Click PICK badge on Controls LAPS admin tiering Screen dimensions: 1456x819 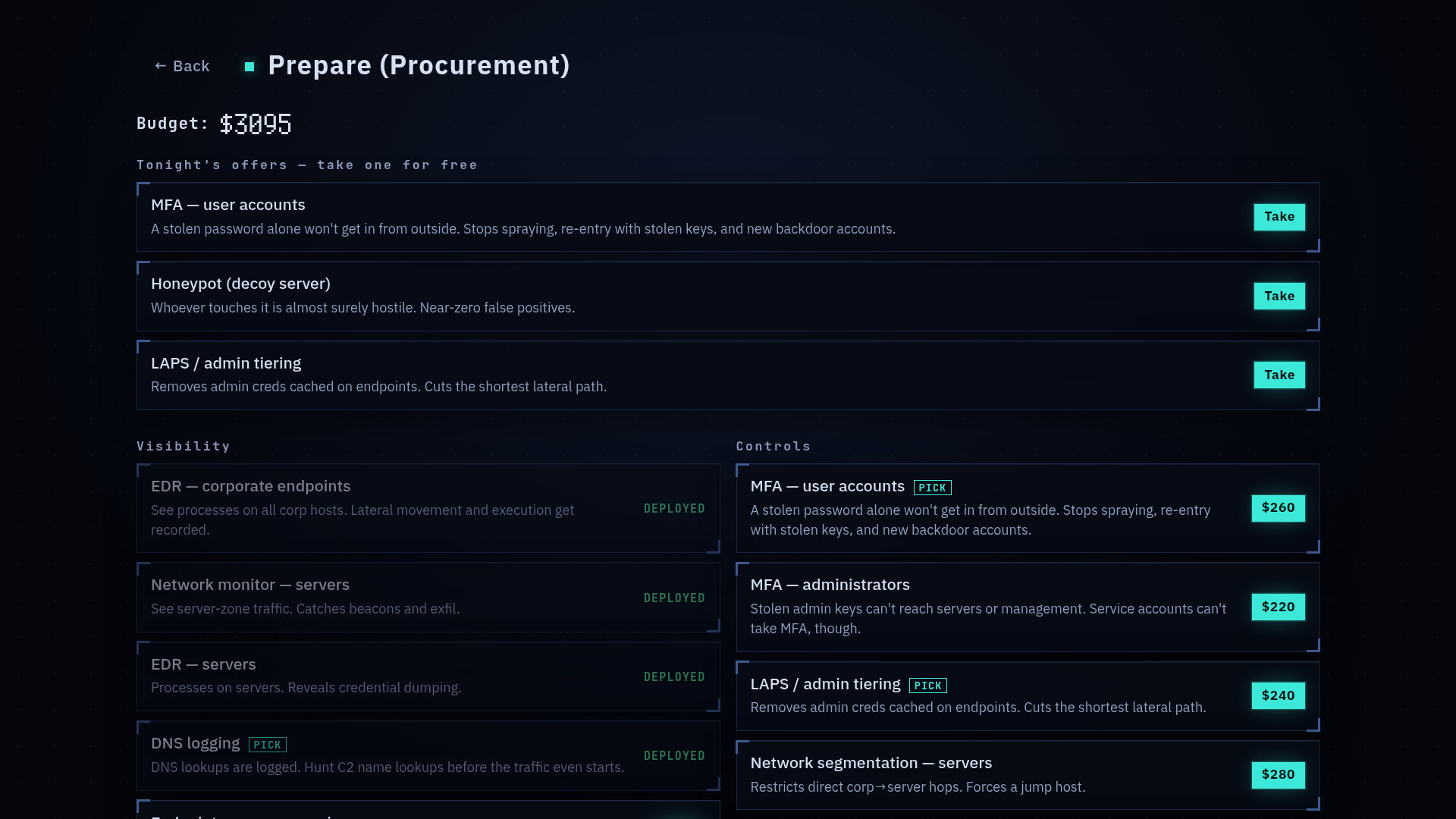click(928, 686)
